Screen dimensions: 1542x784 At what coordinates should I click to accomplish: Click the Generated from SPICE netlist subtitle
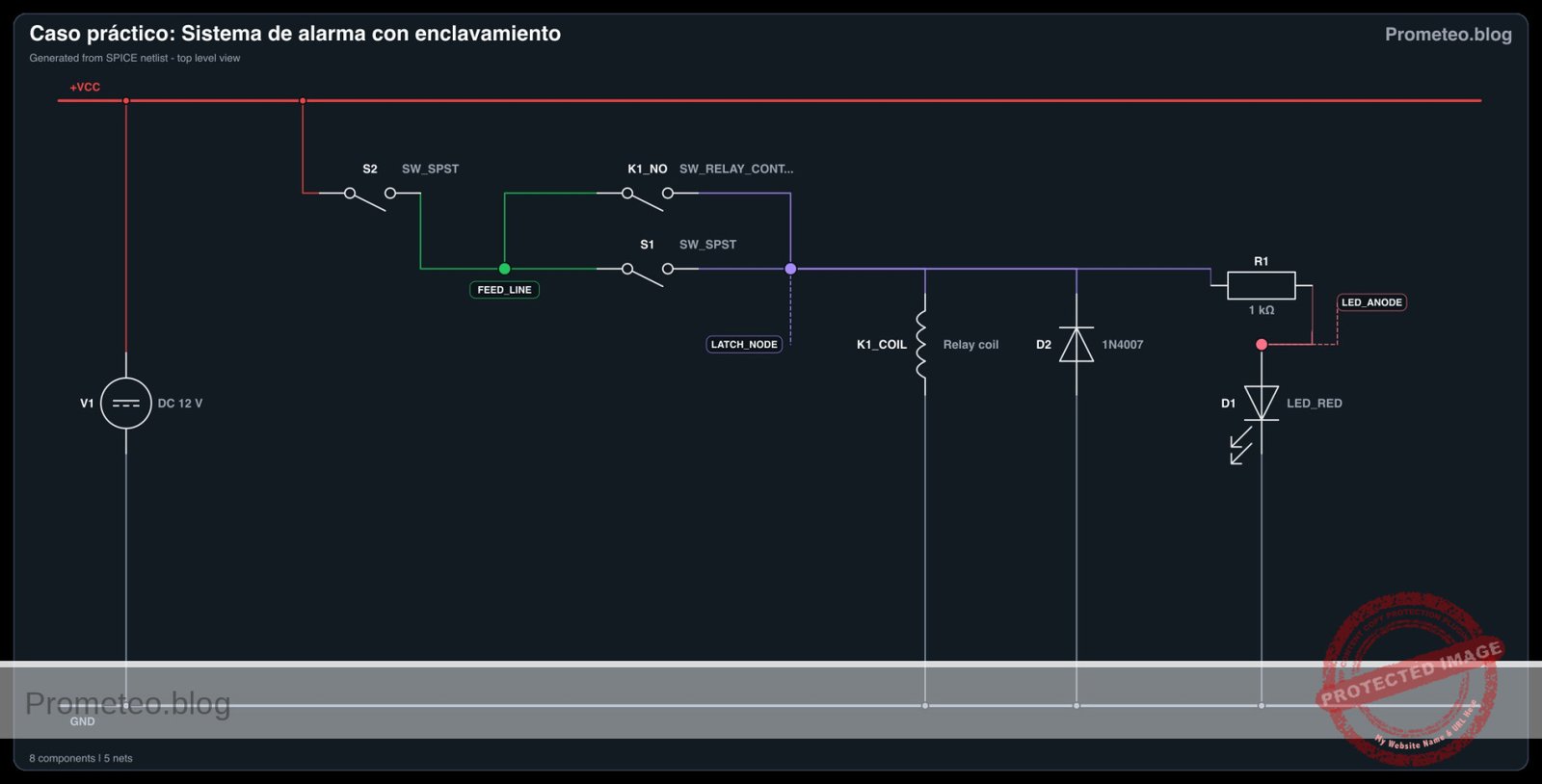pos(135,58)
